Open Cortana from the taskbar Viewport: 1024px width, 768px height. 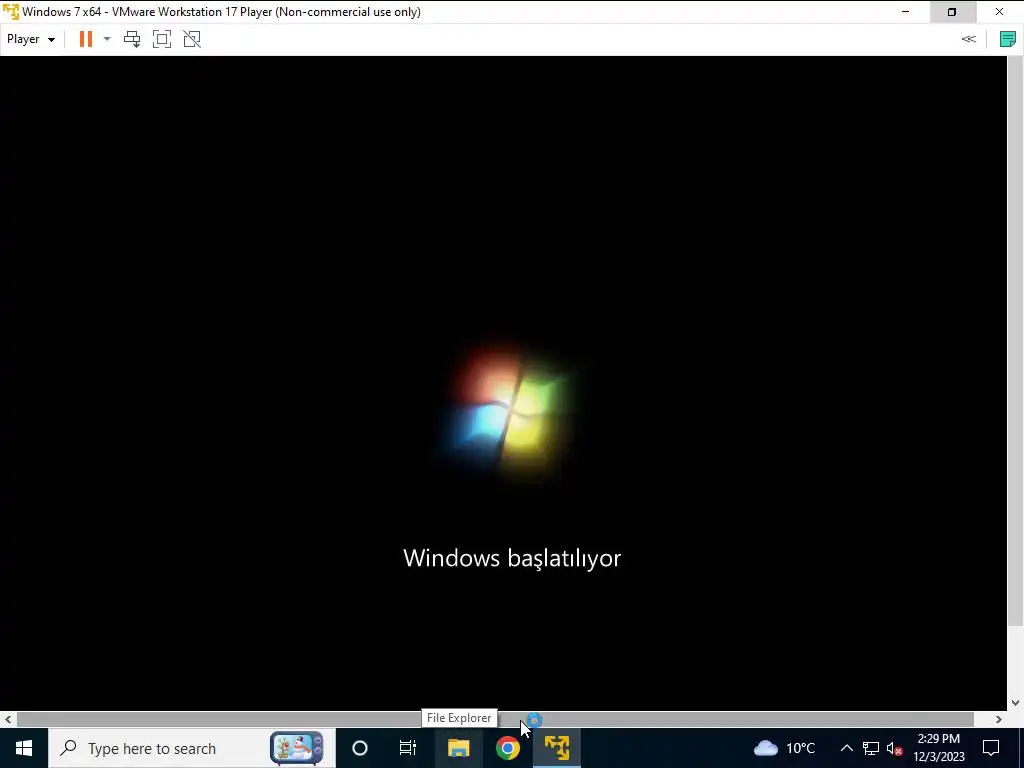(x=359, y=748)
